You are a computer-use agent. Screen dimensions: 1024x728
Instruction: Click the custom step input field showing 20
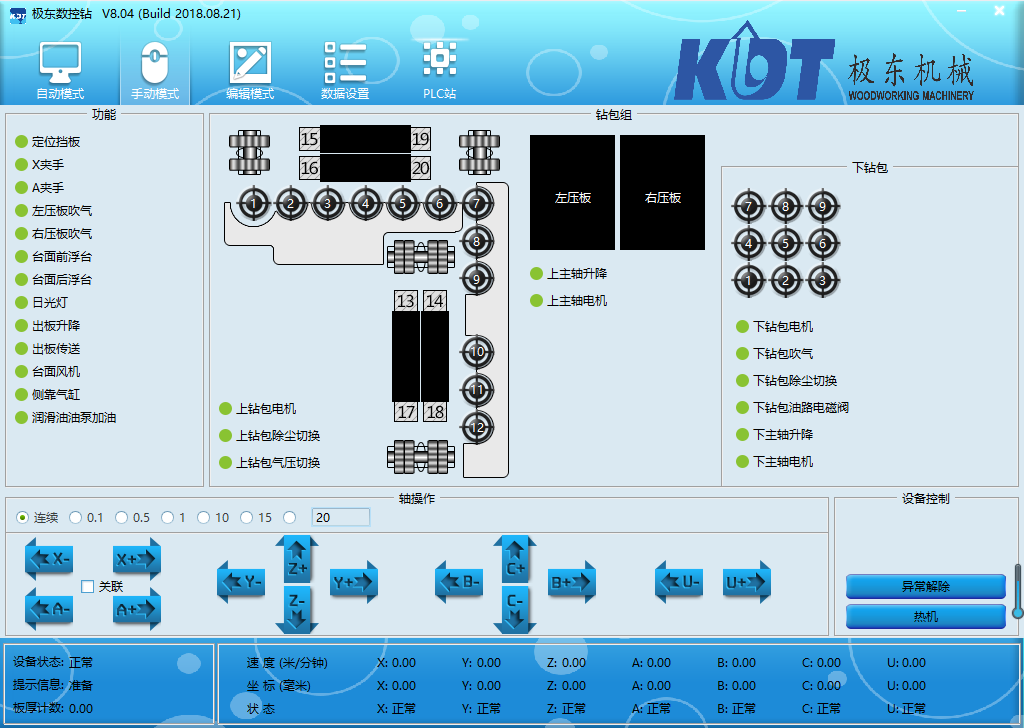(340, 517)
